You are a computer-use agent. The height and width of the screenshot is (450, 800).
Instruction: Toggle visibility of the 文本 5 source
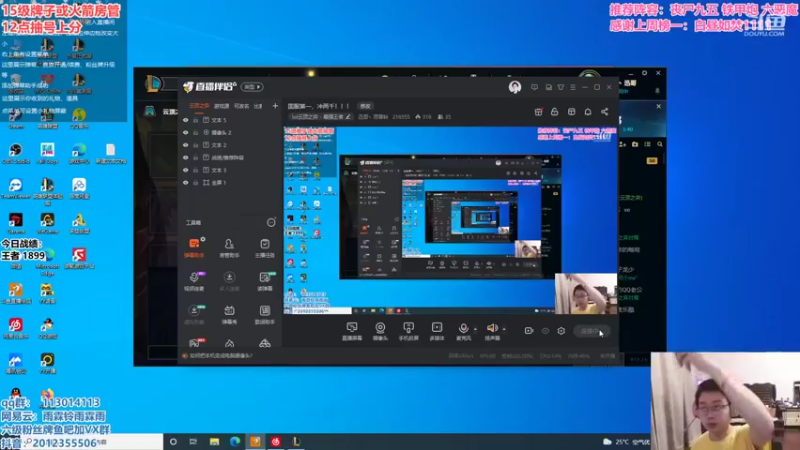click(x=186, y=120)
